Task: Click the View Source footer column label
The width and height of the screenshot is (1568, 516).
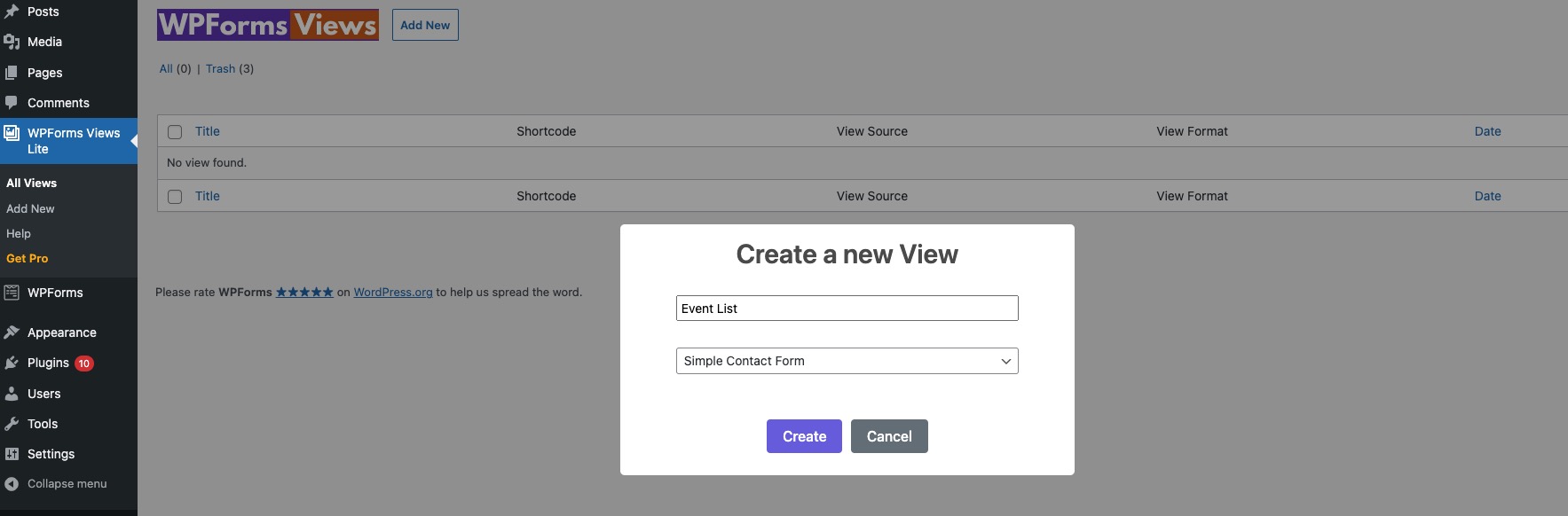Action: point(872,196)
